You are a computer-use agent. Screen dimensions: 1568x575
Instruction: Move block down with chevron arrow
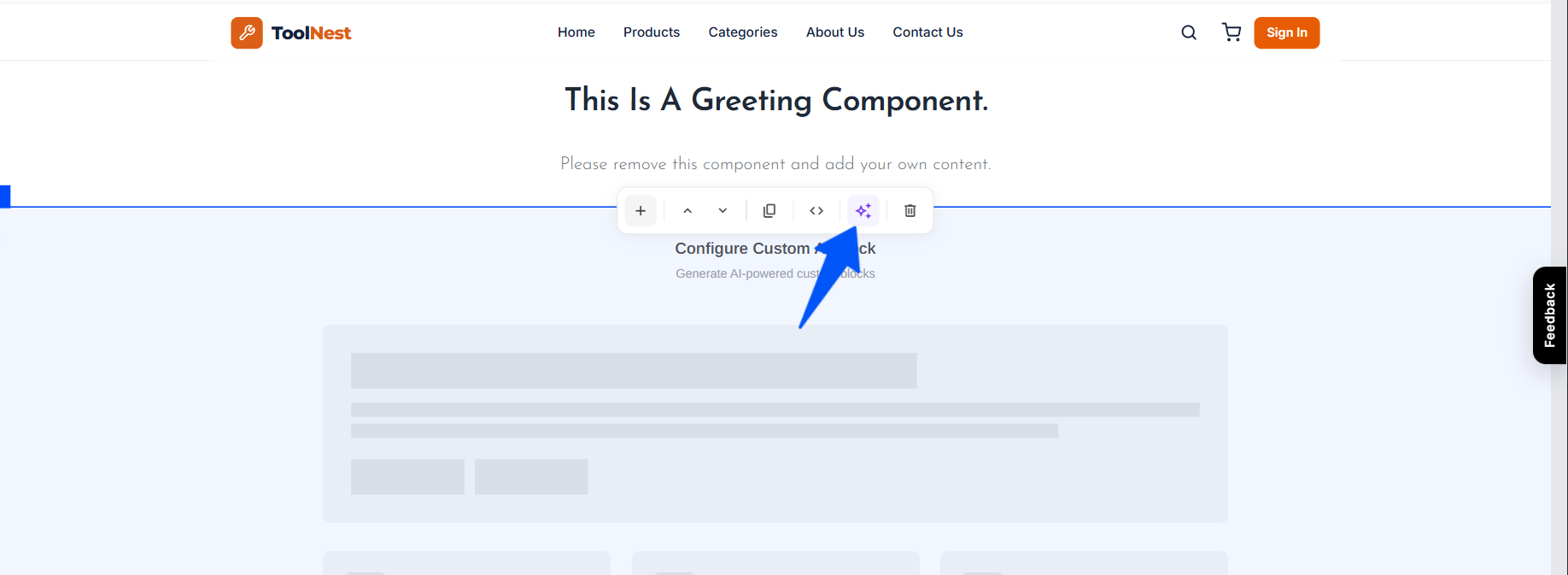tap(723, 210)
